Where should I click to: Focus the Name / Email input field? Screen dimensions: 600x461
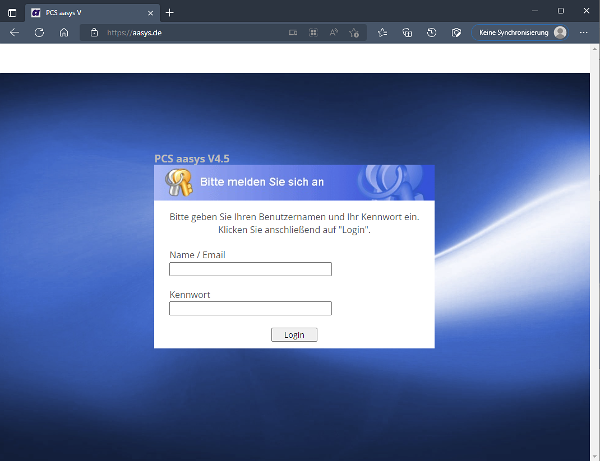tap(250, 269)
